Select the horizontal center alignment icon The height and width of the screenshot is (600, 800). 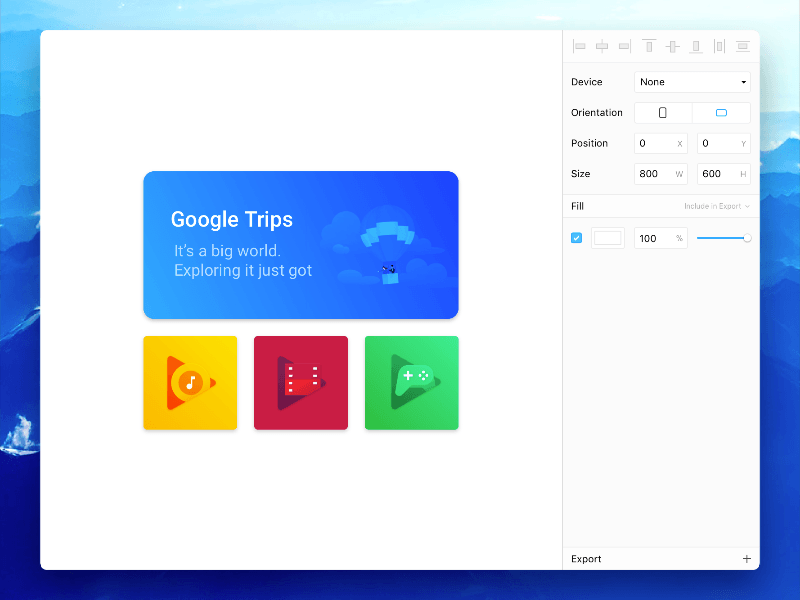(x=602, y=46)
